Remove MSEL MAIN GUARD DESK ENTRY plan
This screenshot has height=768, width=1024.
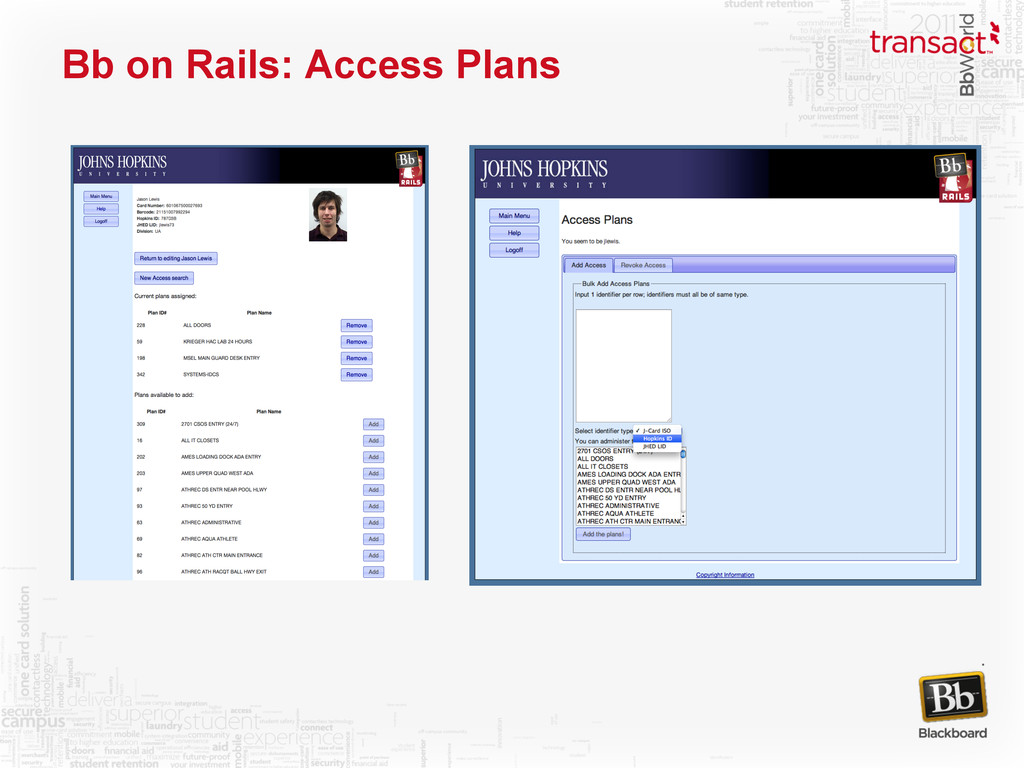tap(357, 358)
